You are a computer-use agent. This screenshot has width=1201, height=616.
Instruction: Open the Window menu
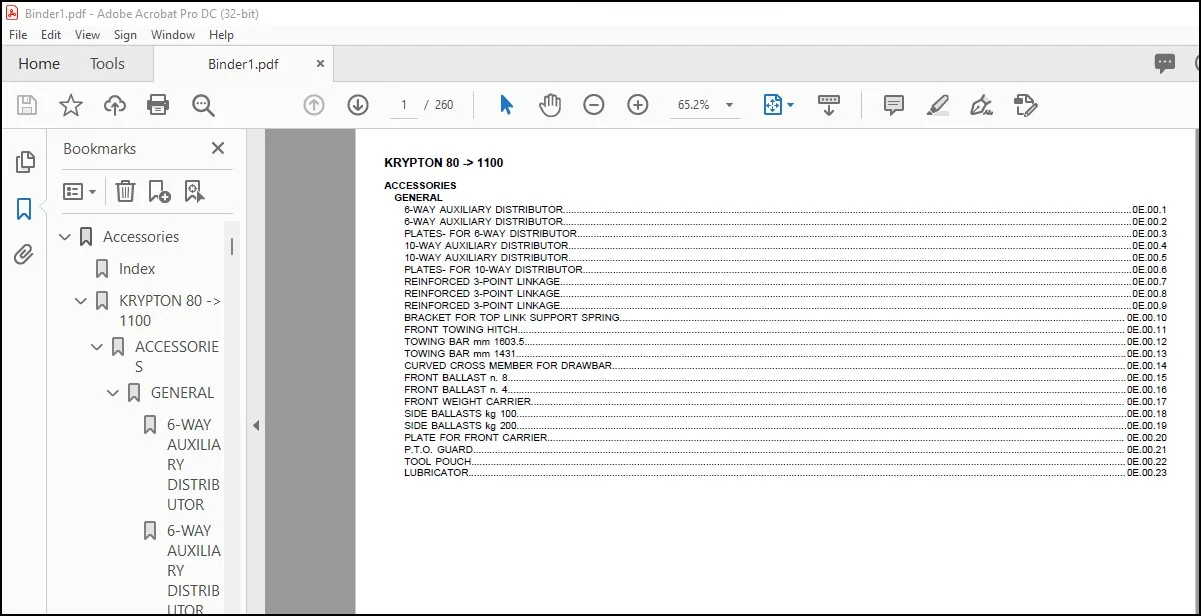173,34
